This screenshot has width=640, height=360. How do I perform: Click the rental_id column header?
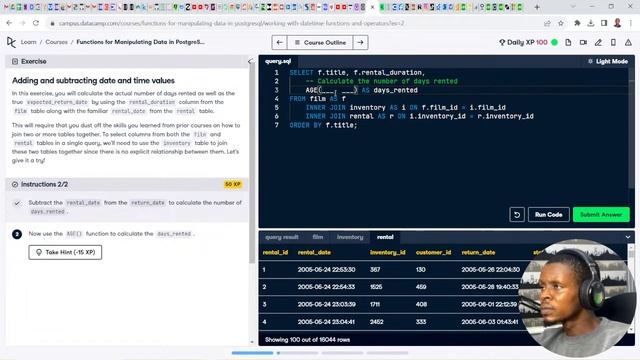(275, 253)
